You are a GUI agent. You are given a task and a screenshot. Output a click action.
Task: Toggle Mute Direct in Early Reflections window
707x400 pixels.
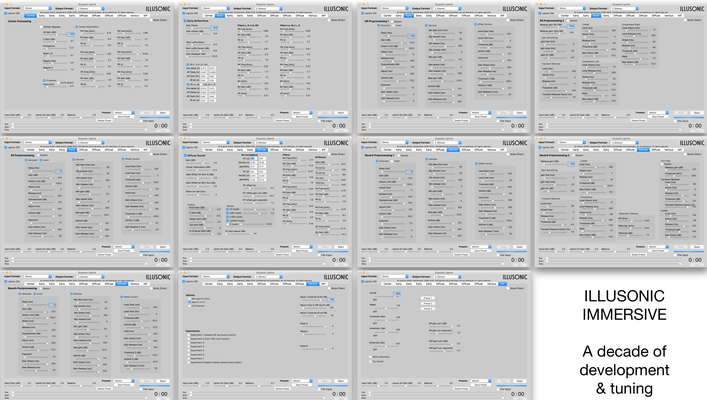329,20
